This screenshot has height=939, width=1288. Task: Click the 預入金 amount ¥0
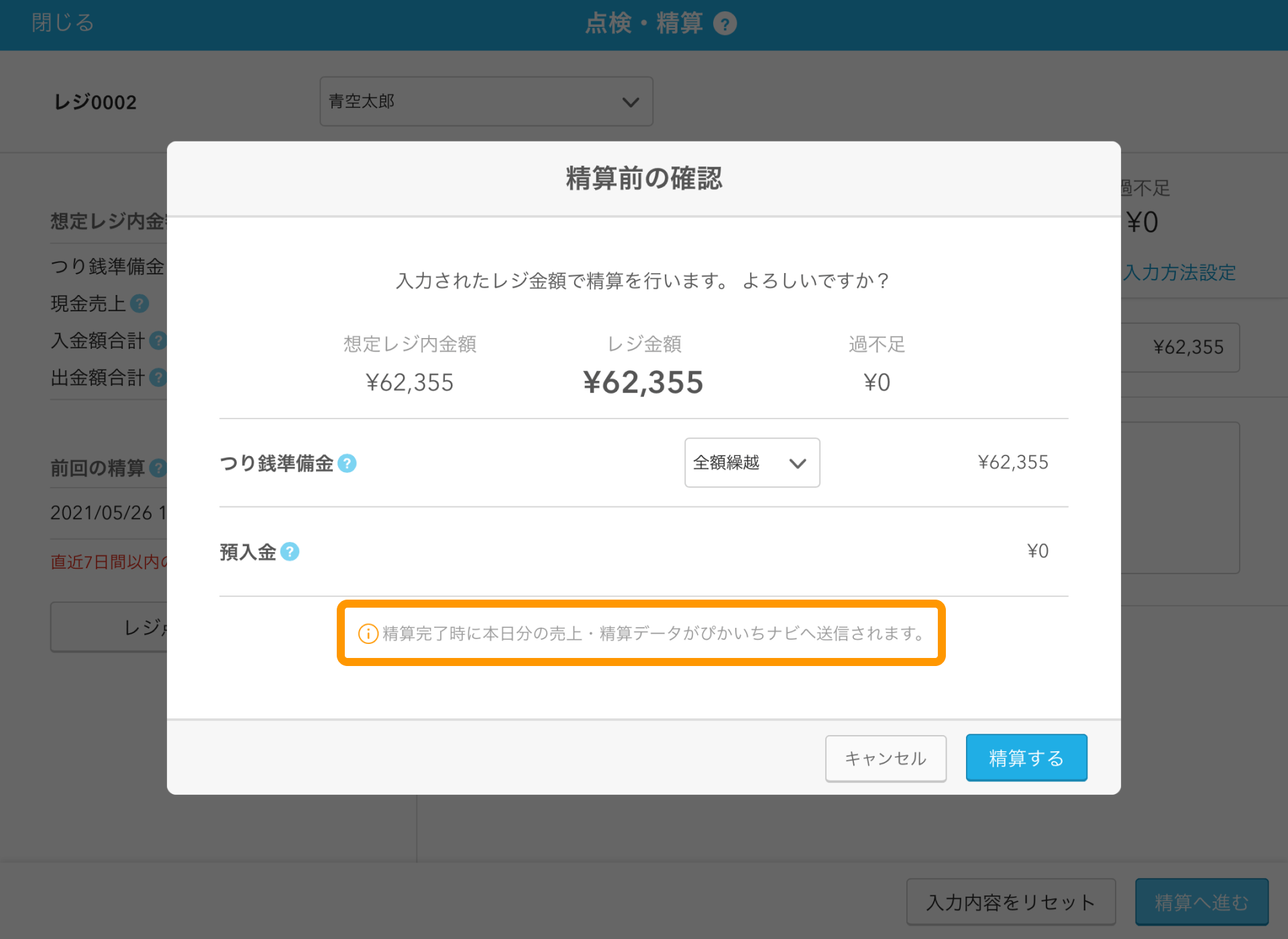point(1038,551)
